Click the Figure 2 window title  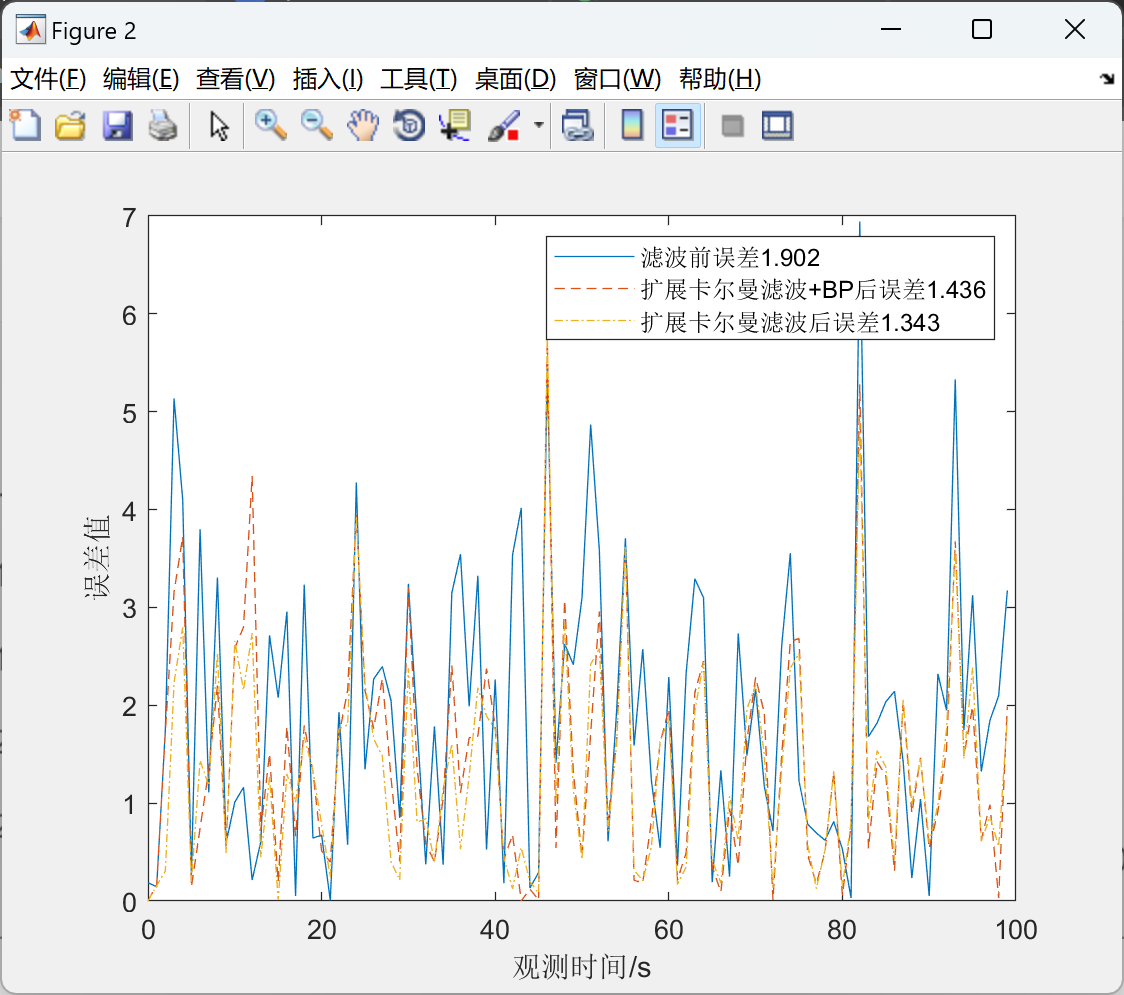93,31
